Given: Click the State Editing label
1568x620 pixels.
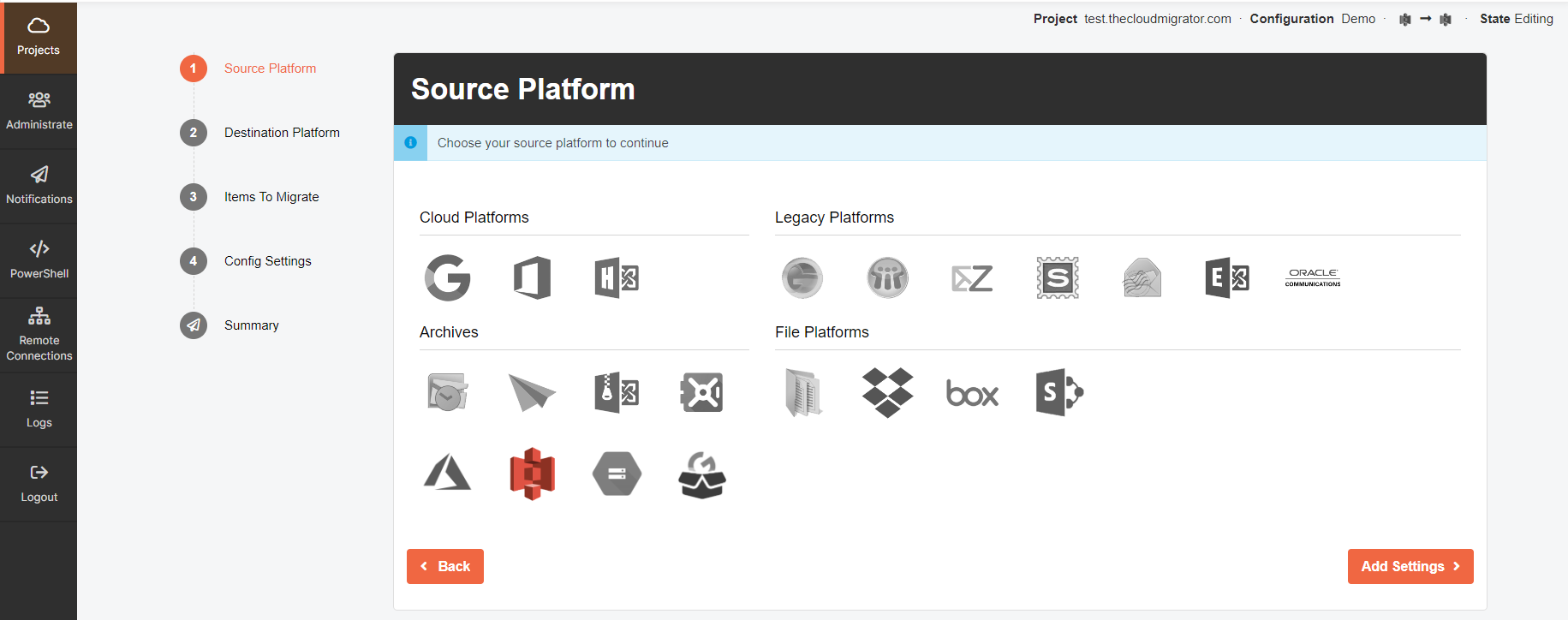Looking at the screenshot, I should point(1517,19).
